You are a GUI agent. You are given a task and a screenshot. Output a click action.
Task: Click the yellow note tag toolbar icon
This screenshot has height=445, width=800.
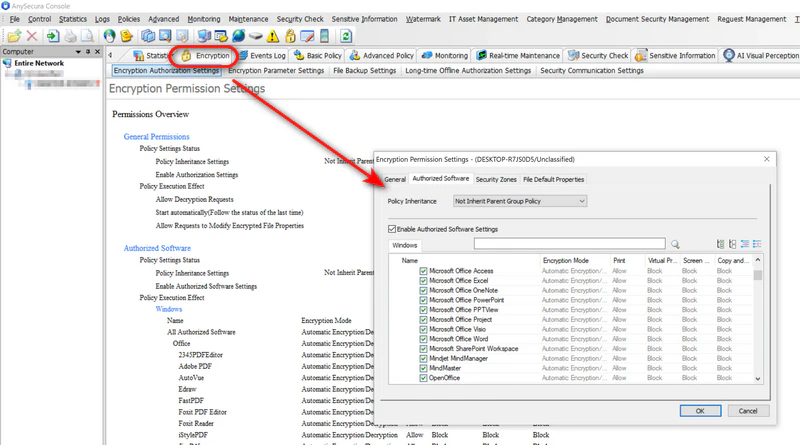point(127,36)
